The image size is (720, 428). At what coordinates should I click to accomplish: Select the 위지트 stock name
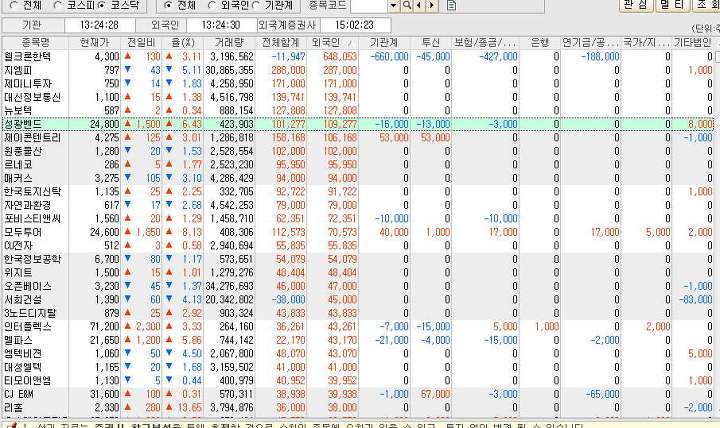click(x=18, y=272)
